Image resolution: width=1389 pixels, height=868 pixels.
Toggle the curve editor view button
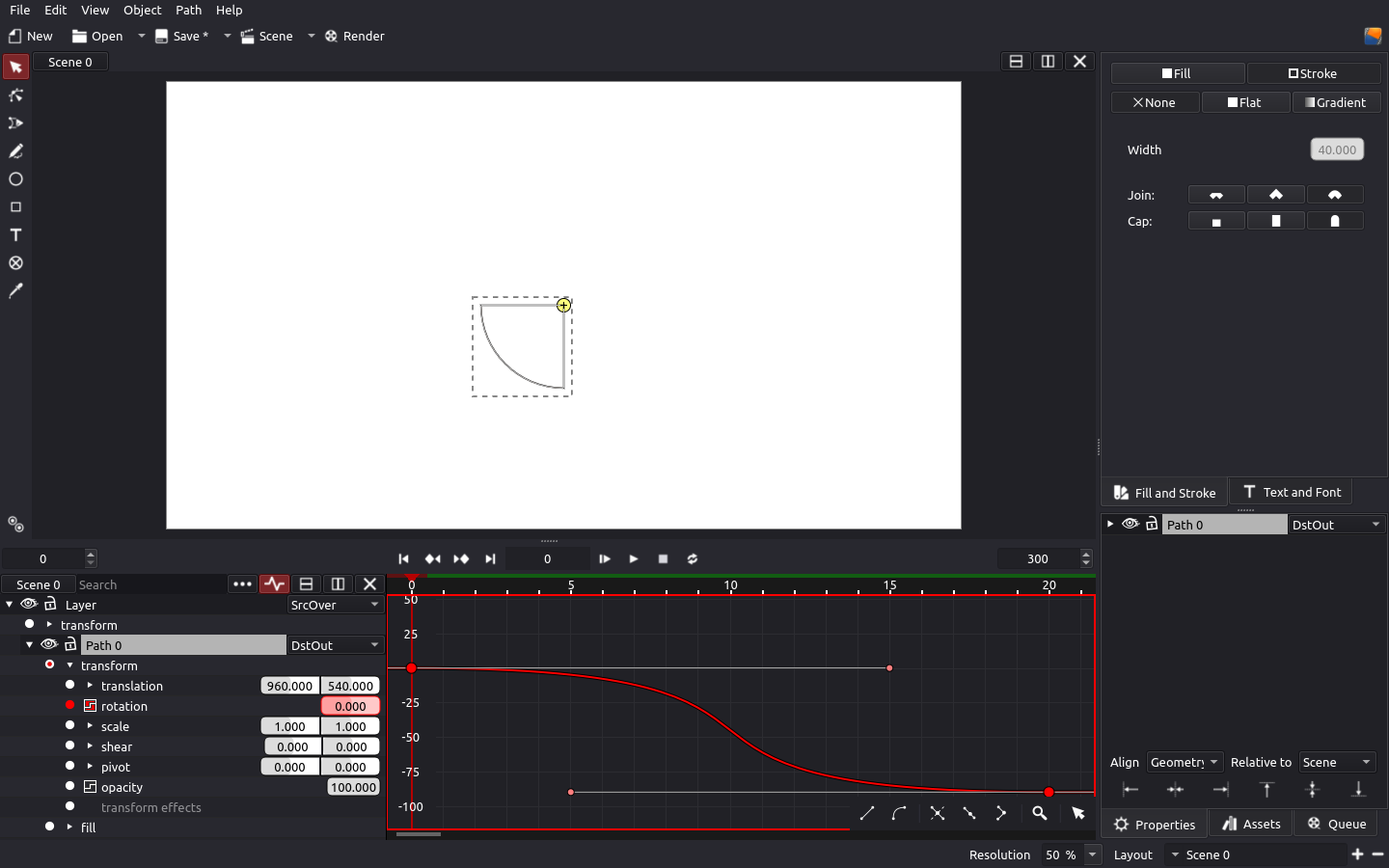click(274, 584)
